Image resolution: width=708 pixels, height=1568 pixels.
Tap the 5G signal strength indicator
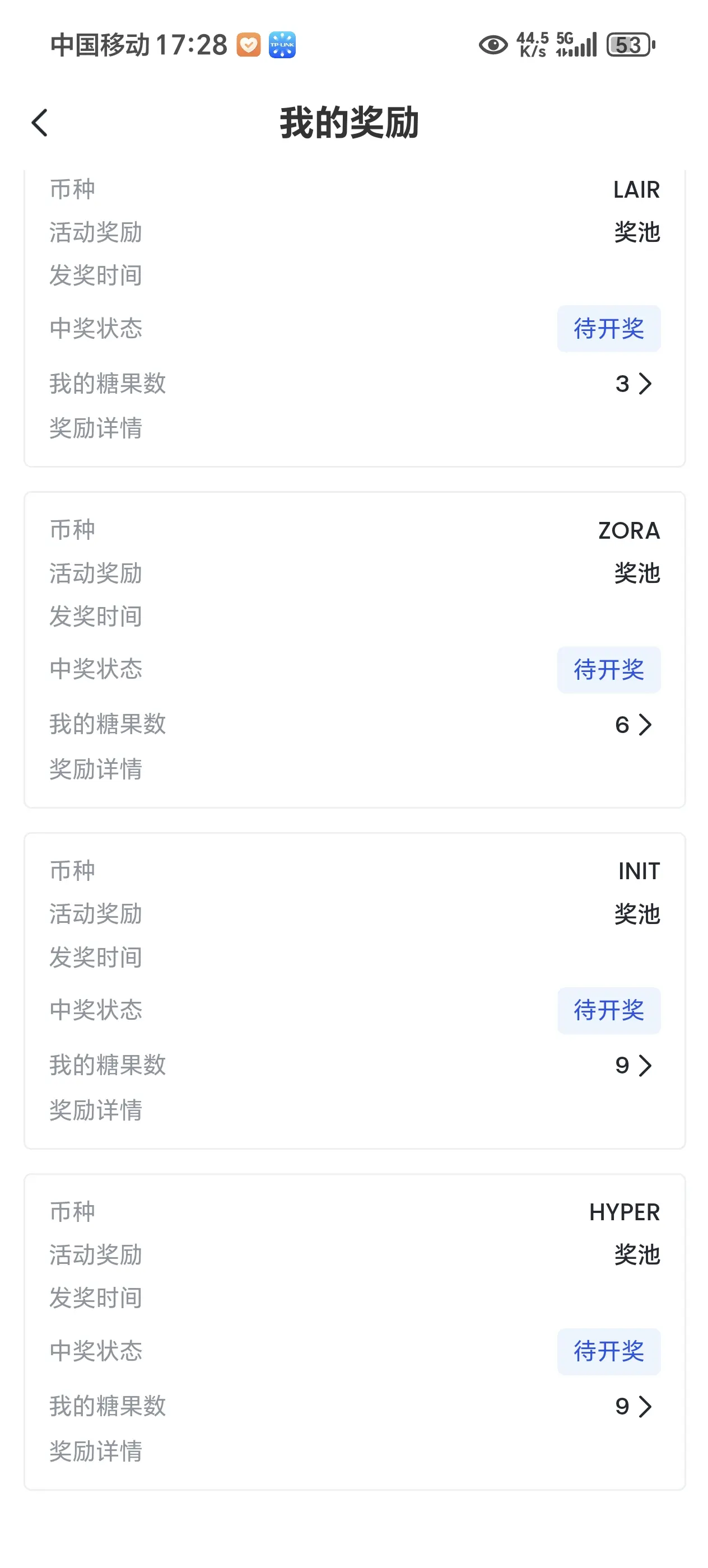click(x=576, y=45)
